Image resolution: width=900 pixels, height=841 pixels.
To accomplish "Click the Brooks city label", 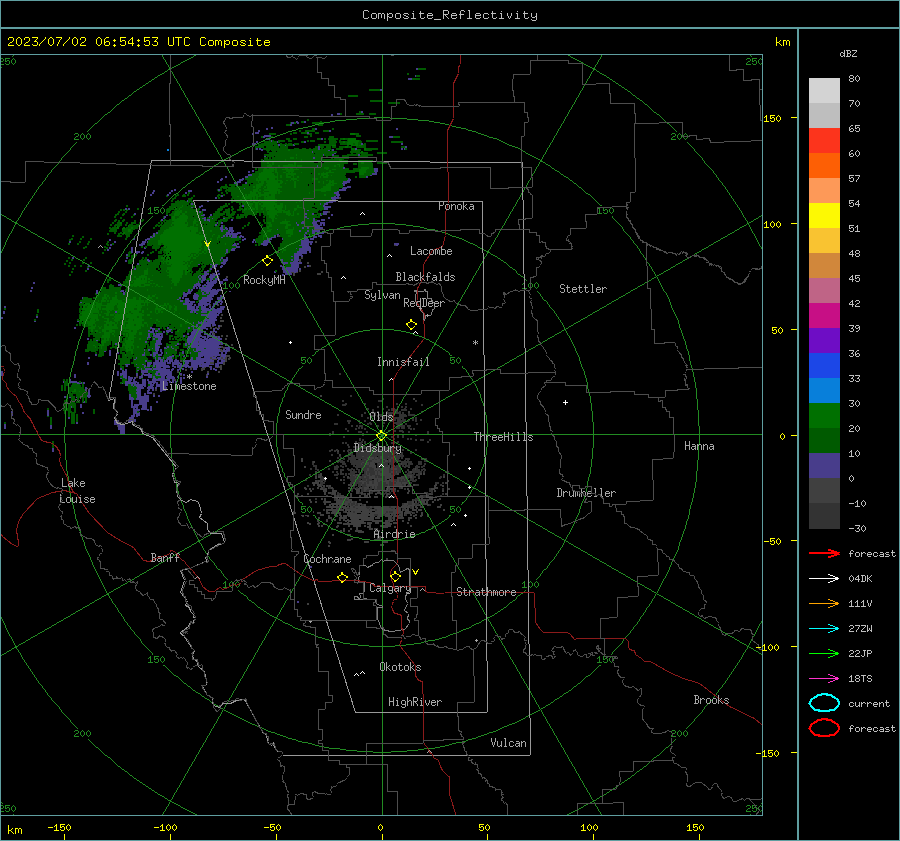I will click(x=711, y=700).
